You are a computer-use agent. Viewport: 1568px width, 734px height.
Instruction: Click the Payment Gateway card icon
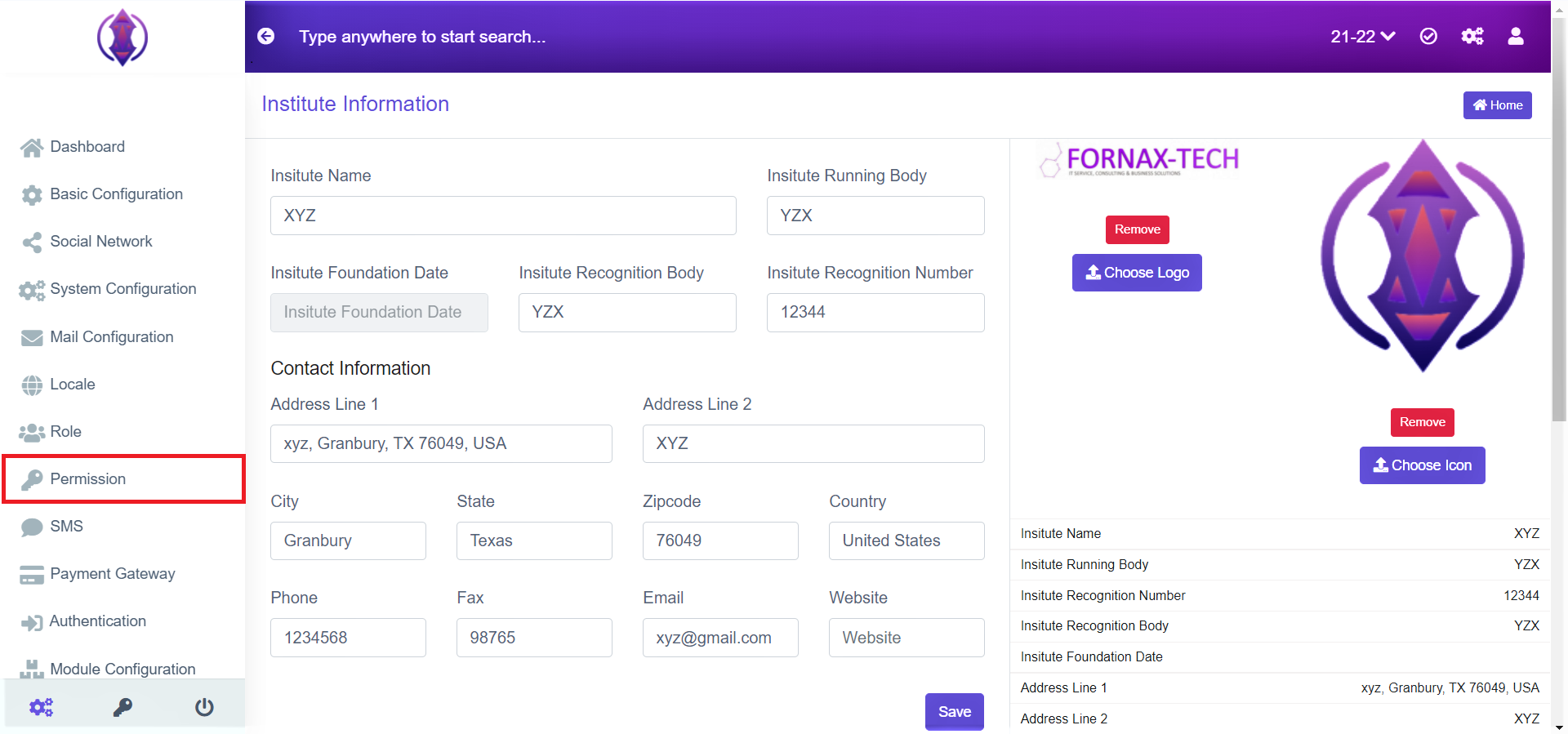click(32, 575)
